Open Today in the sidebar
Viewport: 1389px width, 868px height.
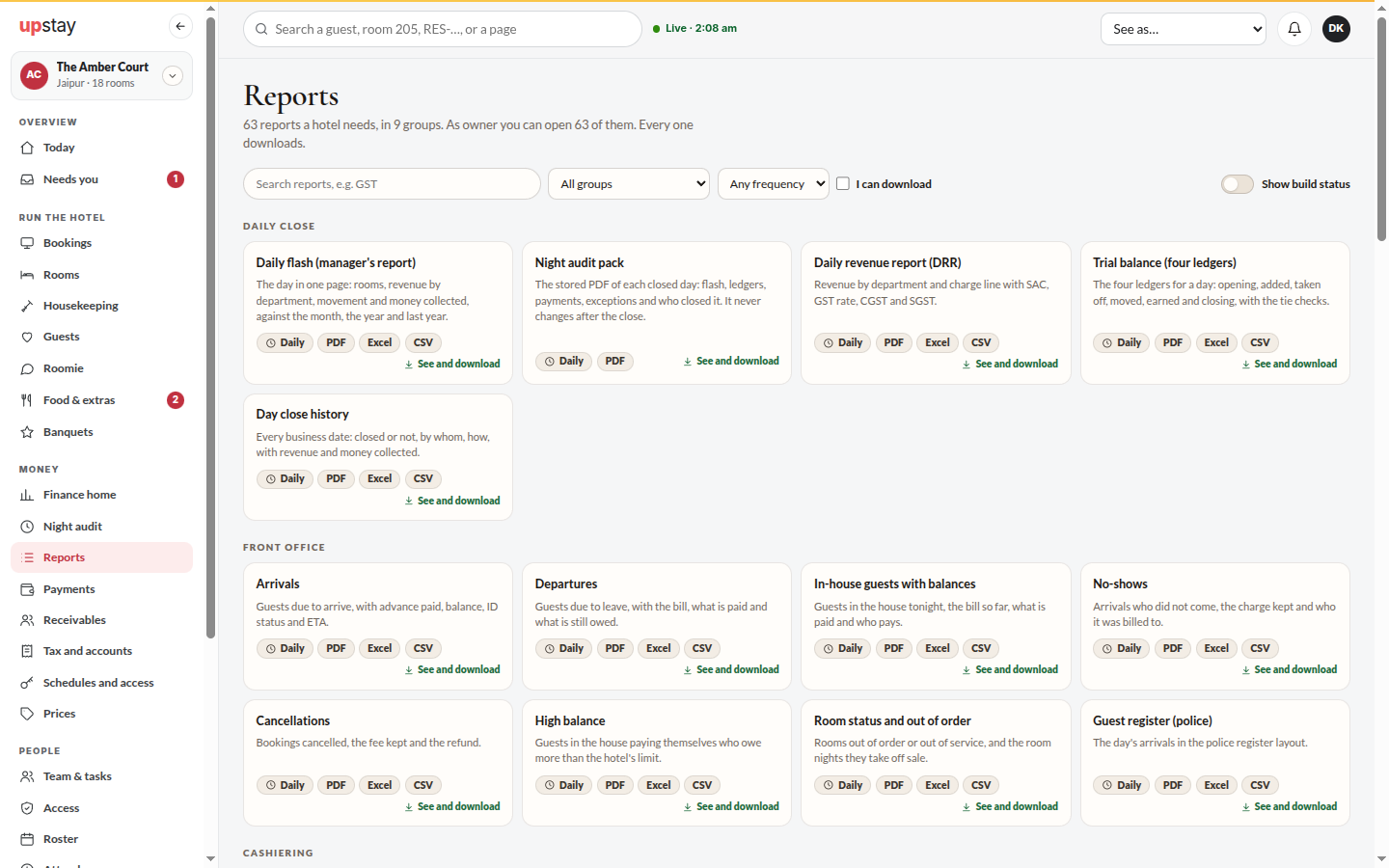(x=101, y=148)
